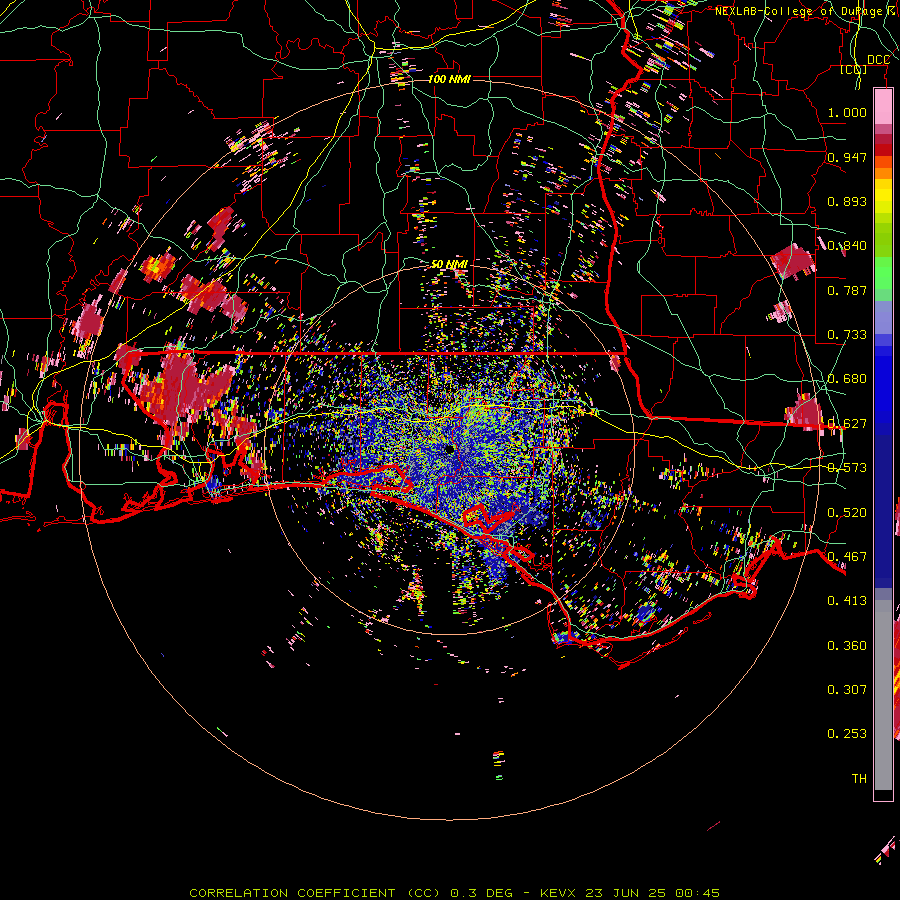Click the 0.307 scale value

[847, 690]
